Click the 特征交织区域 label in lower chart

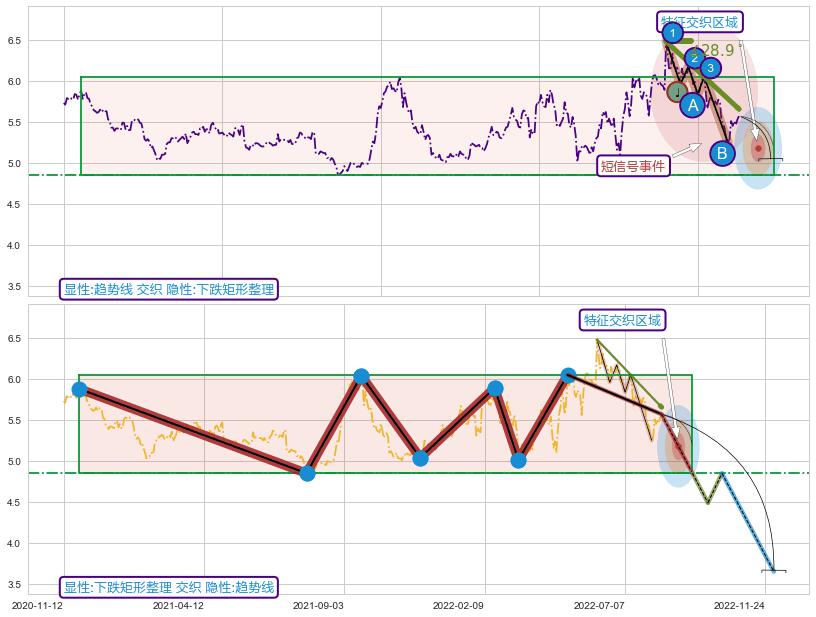point(623,320)
